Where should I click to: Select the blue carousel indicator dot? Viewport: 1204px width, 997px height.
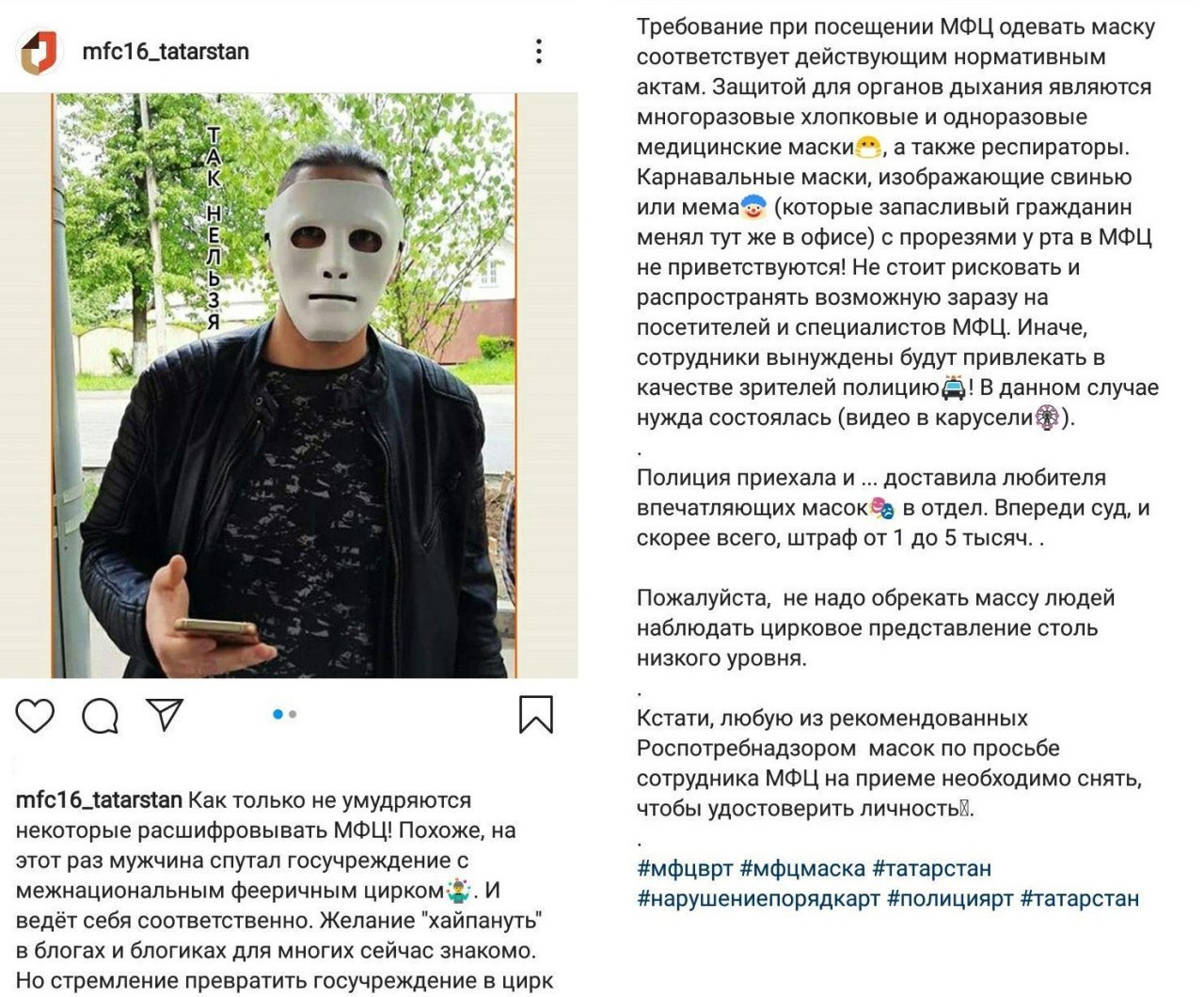(277, 715)
